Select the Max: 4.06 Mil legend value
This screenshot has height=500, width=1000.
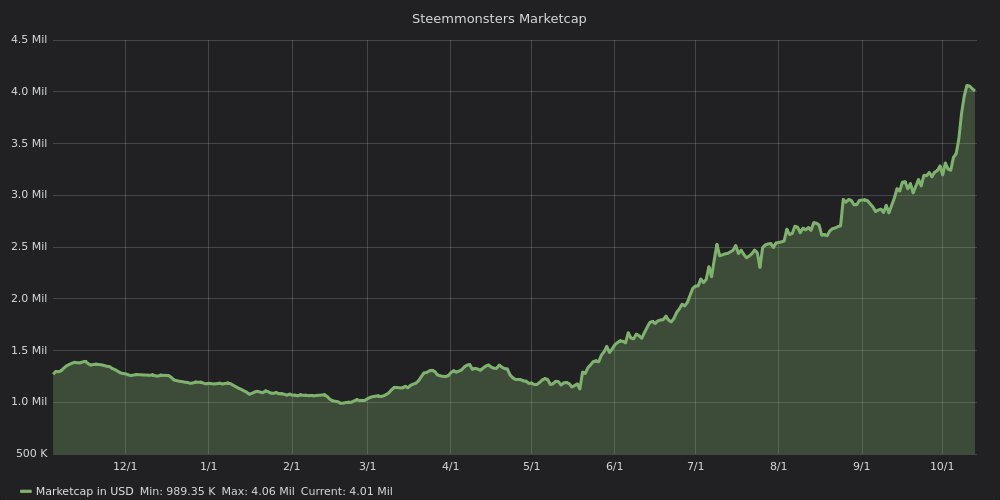[258, 491]
